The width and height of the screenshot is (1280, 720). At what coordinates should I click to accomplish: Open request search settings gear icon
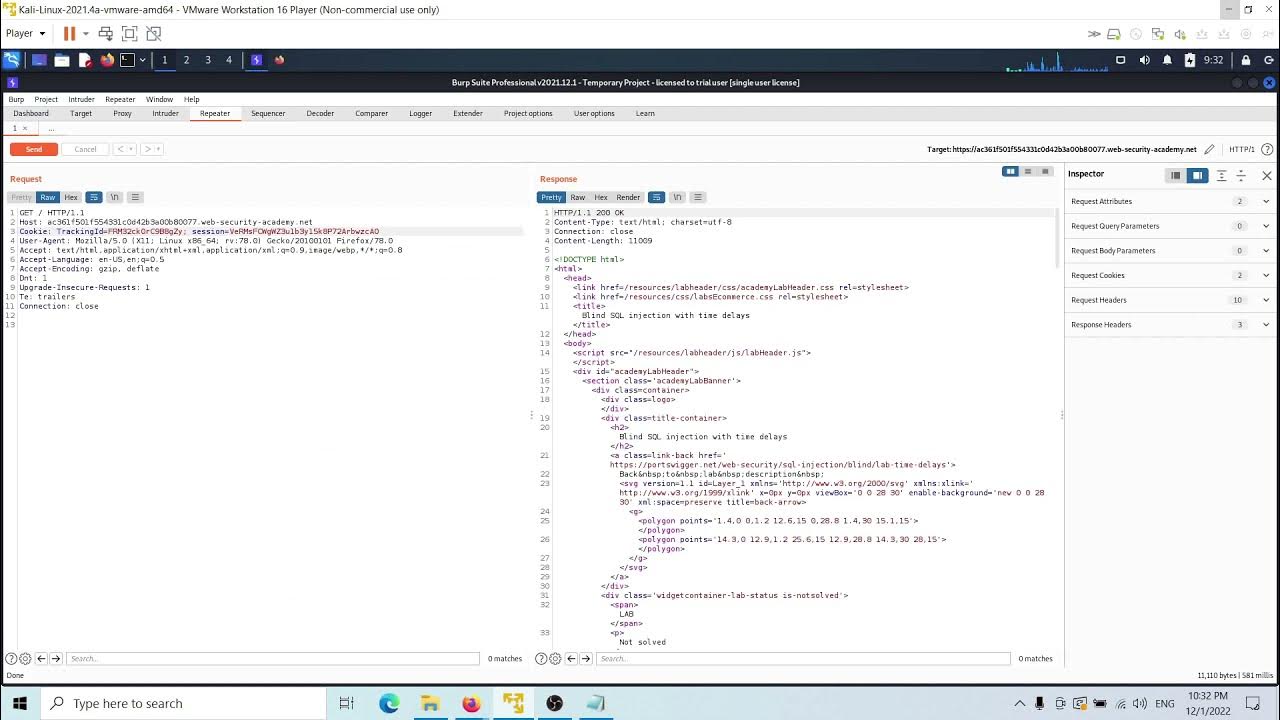pos(25,658)
